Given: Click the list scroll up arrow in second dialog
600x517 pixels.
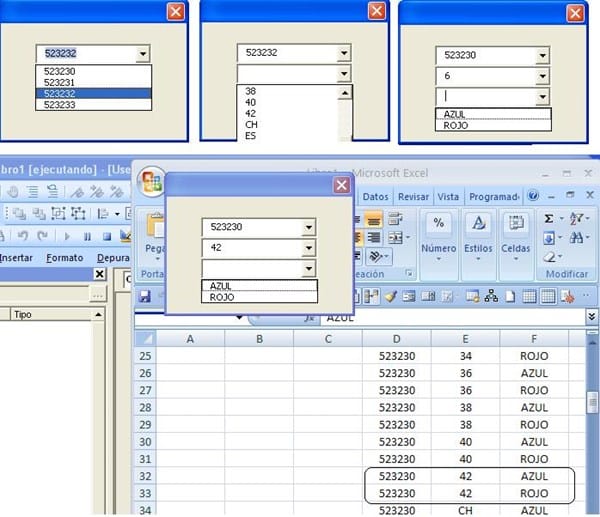Looking at the screenshot, I should (345, 93).
